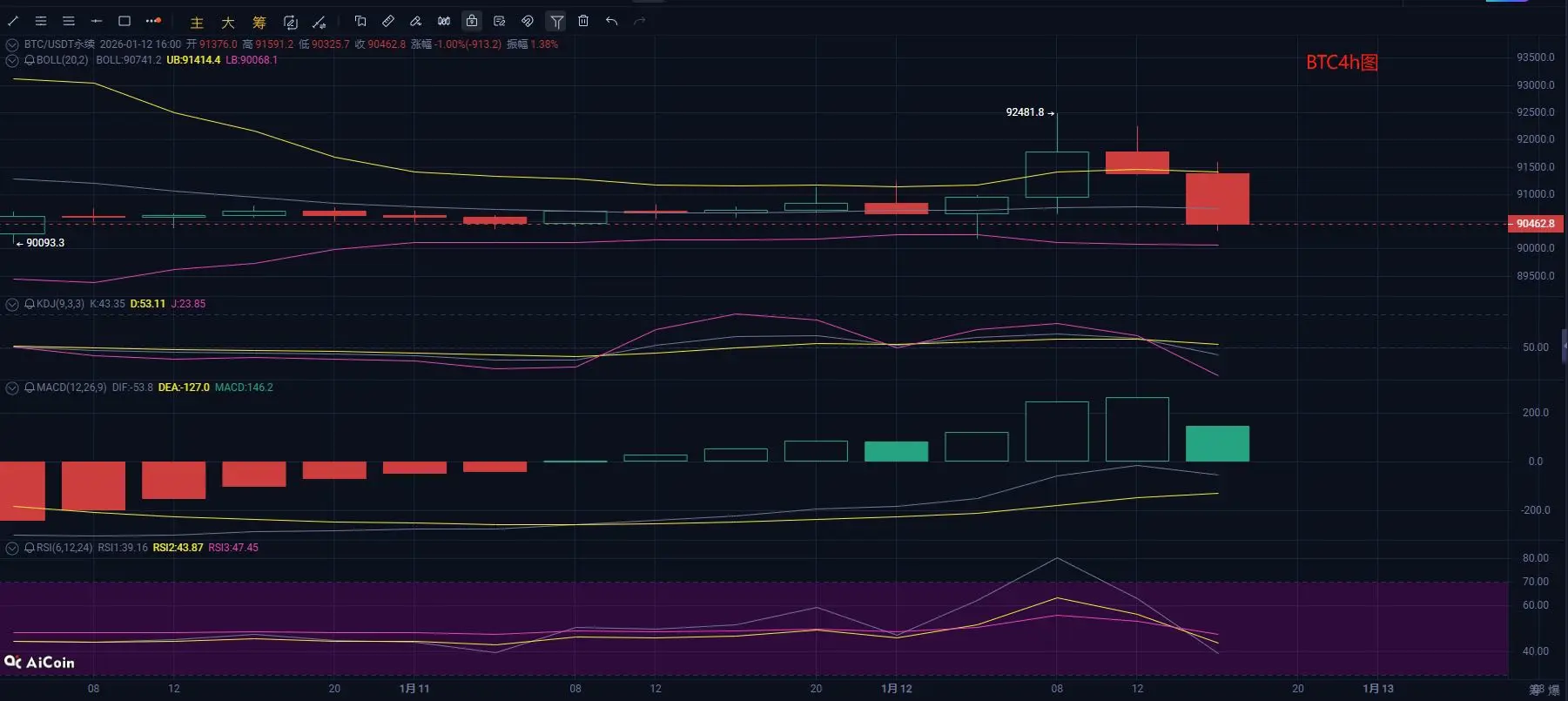
Task: Click the RSI3:47.45 value
Action: pos(233,548)
